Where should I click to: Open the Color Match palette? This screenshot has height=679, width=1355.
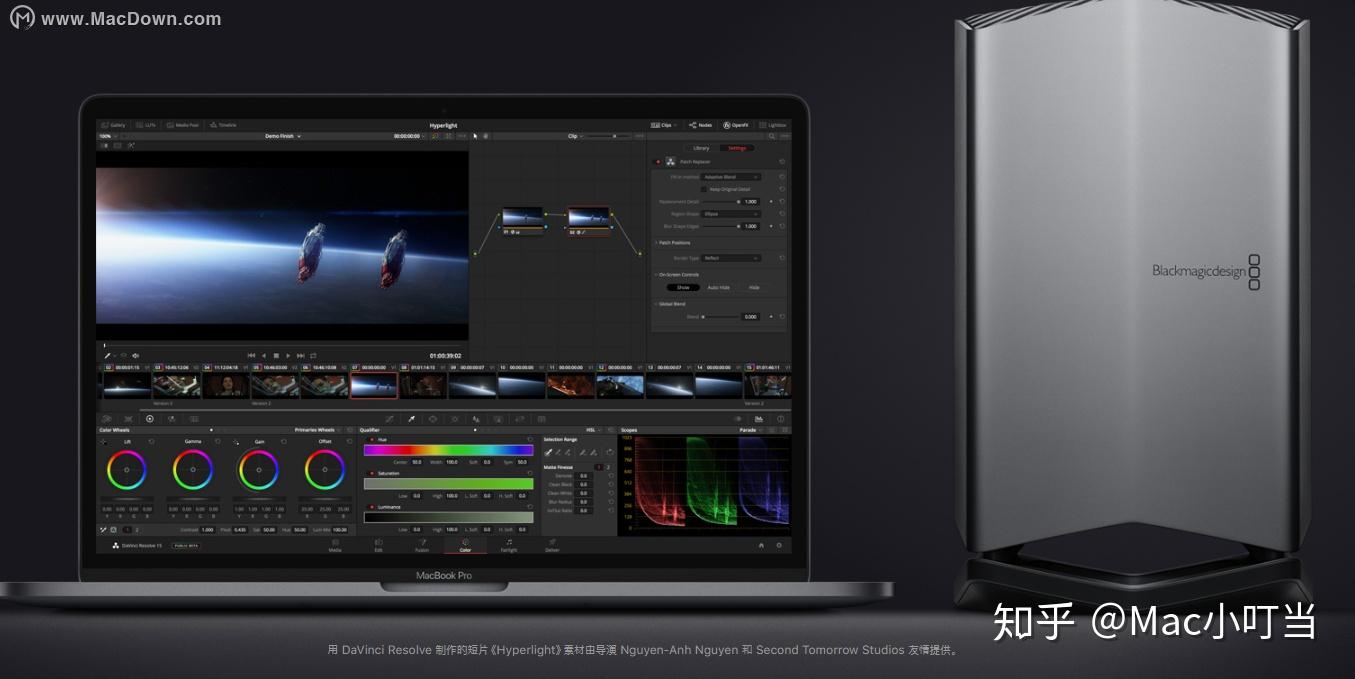128,419
